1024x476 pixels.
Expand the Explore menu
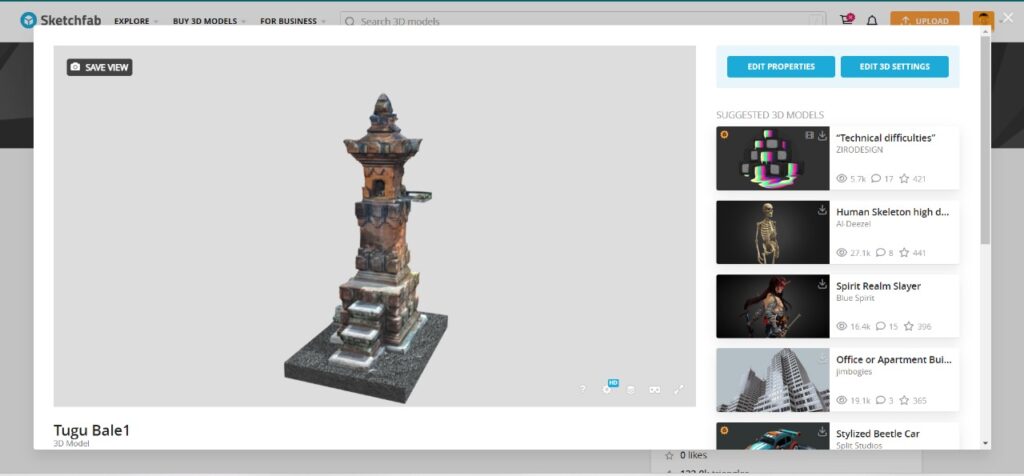coord(136,21)
